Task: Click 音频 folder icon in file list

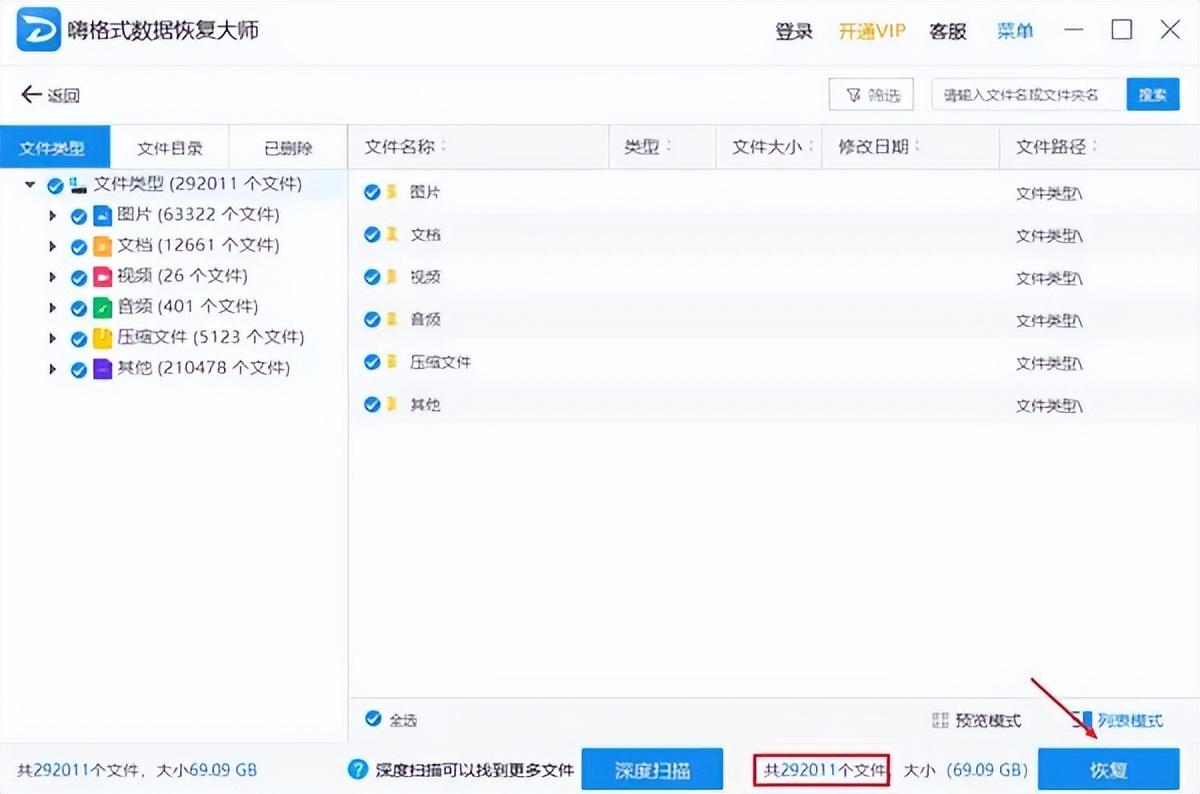Action: point(393,320)
